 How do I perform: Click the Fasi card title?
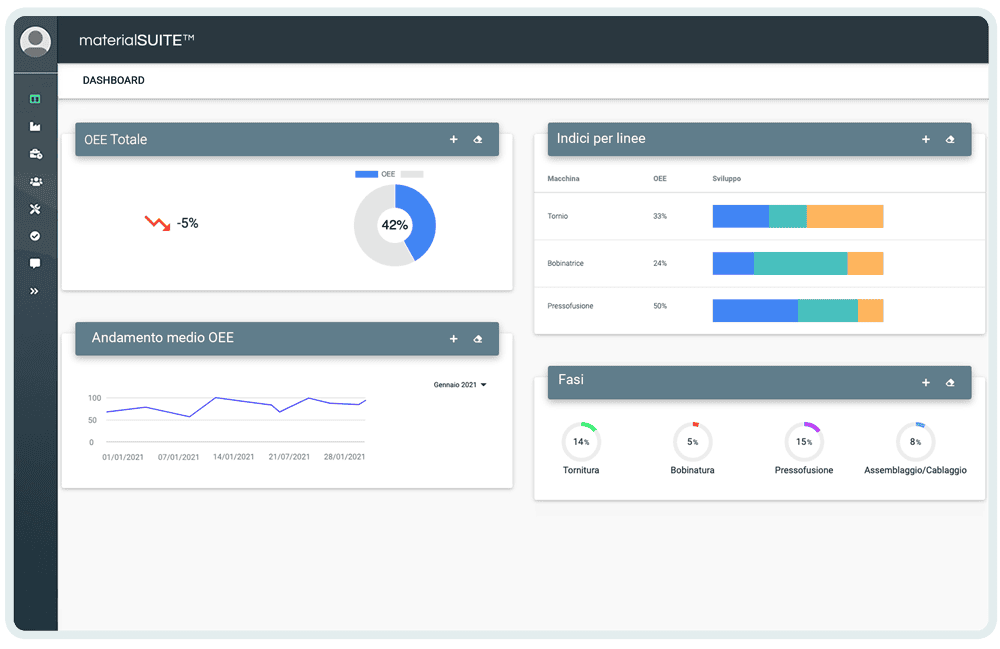(x=571, y=380)
